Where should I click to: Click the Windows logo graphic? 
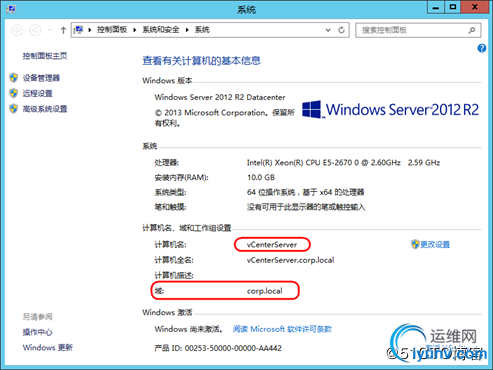(312, 109)
